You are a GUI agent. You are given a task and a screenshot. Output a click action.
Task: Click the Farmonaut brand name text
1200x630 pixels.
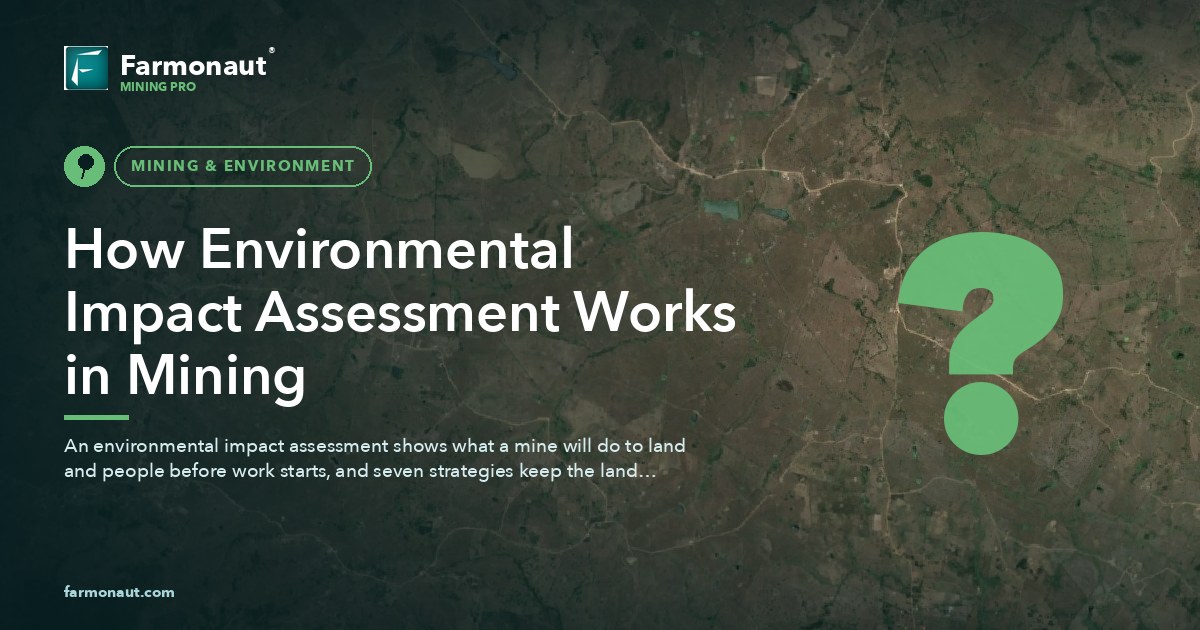tap(193, 65)
